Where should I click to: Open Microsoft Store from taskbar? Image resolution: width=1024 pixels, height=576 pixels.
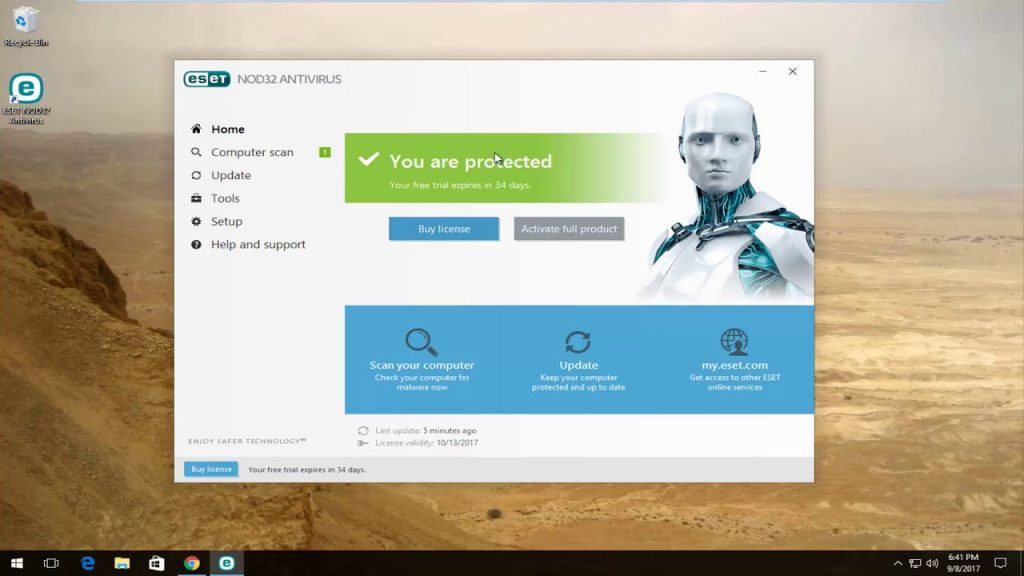[157, 563]
